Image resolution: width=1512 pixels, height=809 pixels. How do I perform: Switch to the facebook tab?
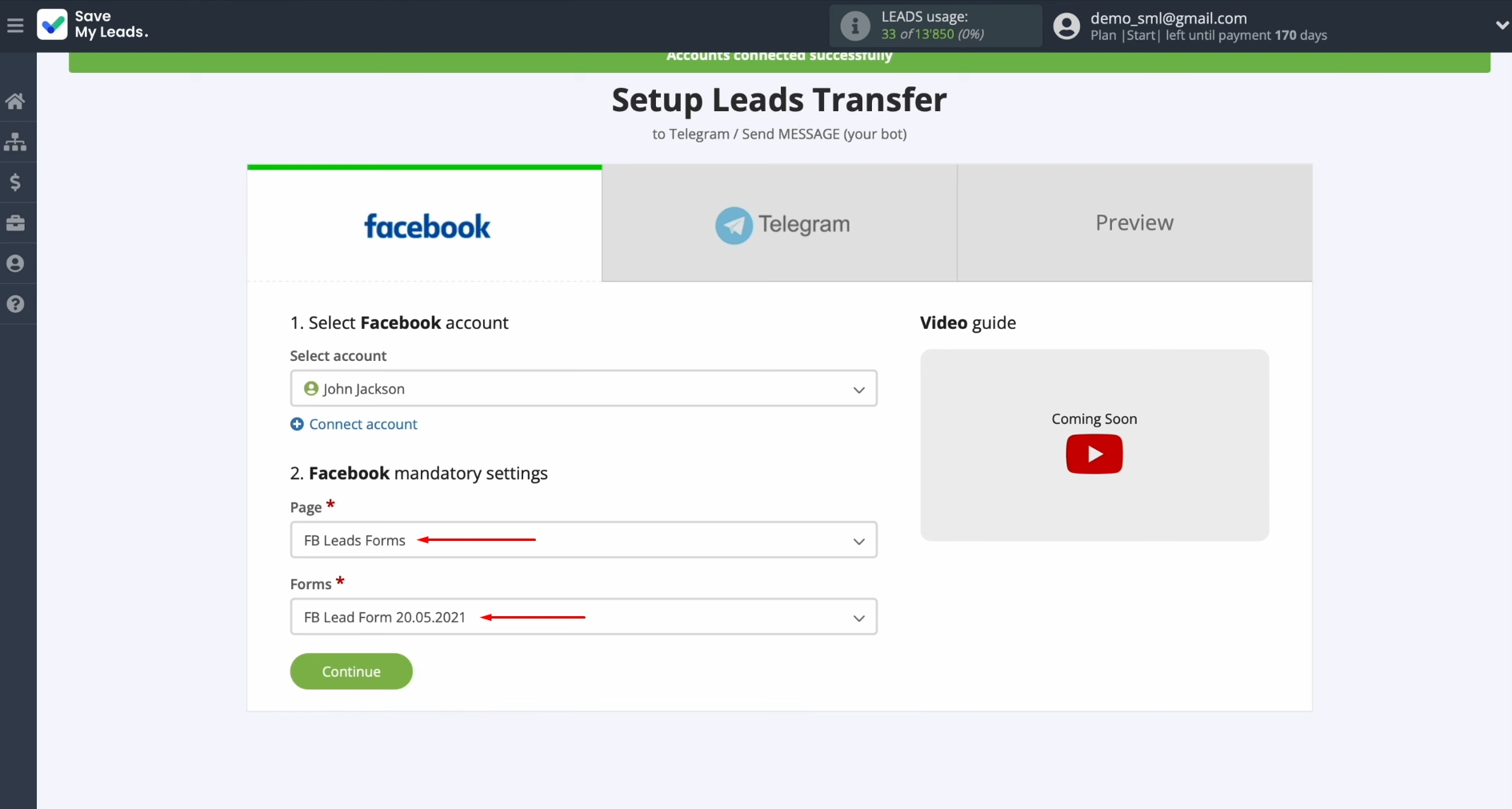point(424,224)
